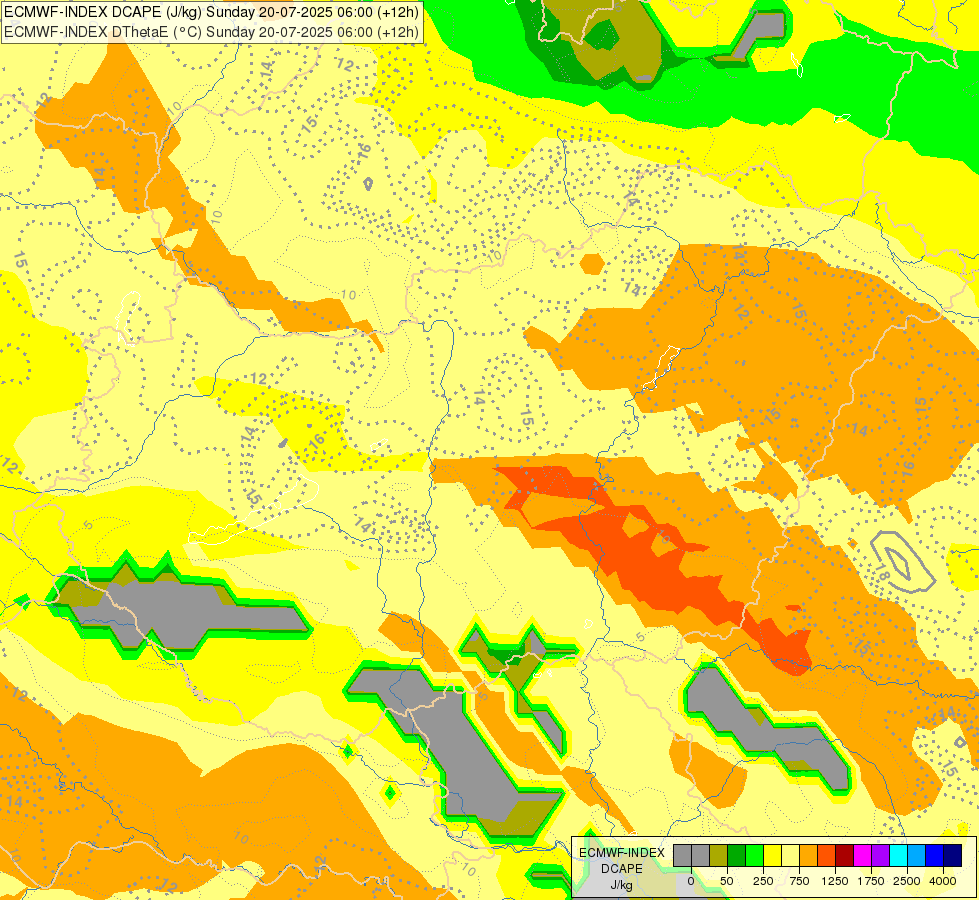The image size is (979, 900).
Task: Select the bright yellow legend swatch
Action: point(772,856)
